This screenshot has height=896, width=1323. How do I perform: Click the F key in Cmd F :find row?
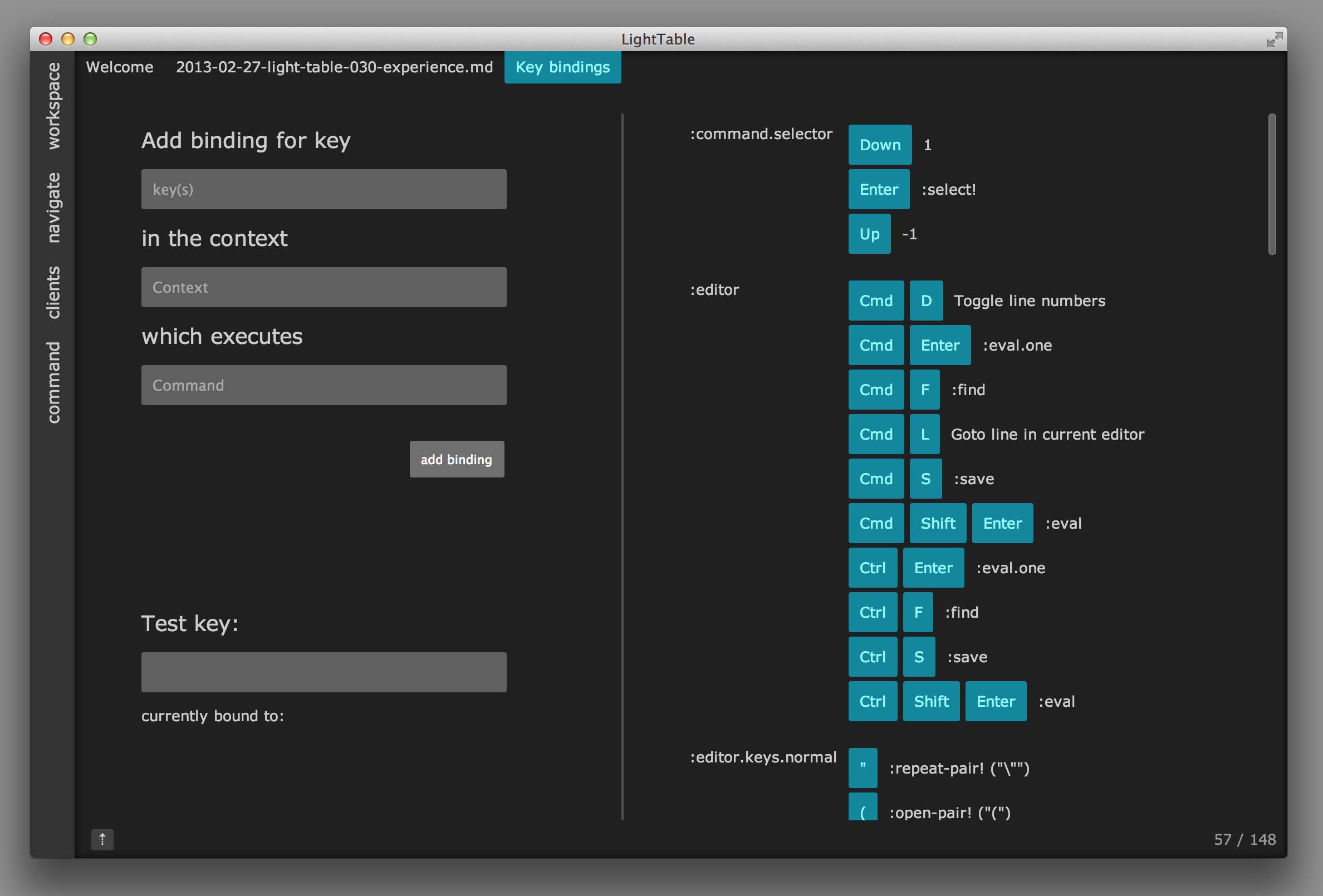pos(924,390)
